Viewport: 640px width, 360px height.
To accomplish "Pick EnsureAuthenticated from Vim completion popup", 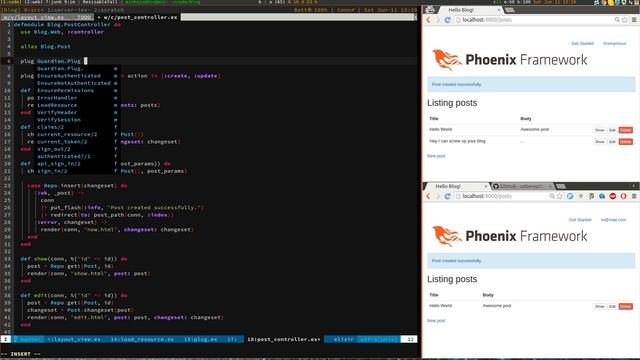I will pos(77,76).
